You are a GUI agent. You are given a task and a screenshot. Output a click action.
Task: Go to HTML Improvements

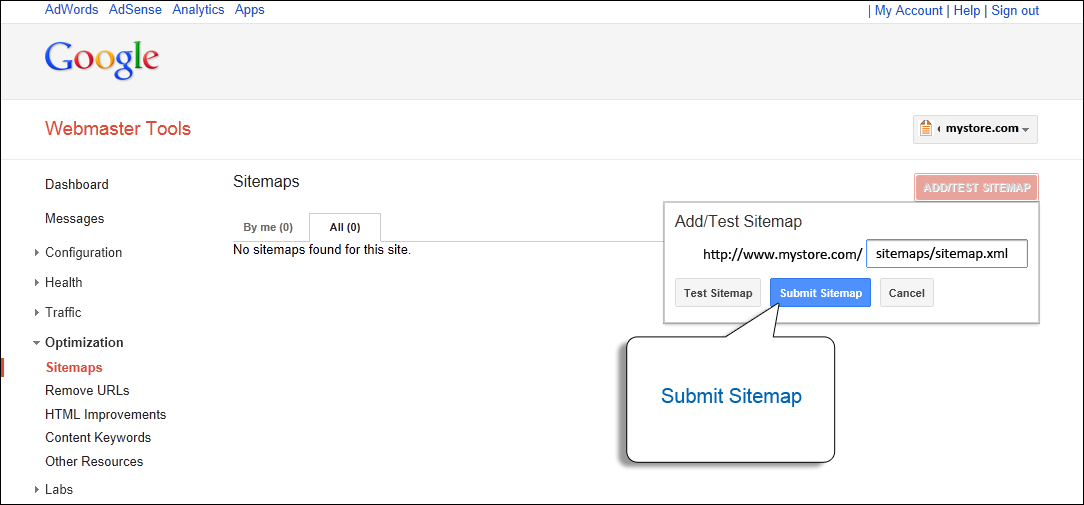pos(105,415)
